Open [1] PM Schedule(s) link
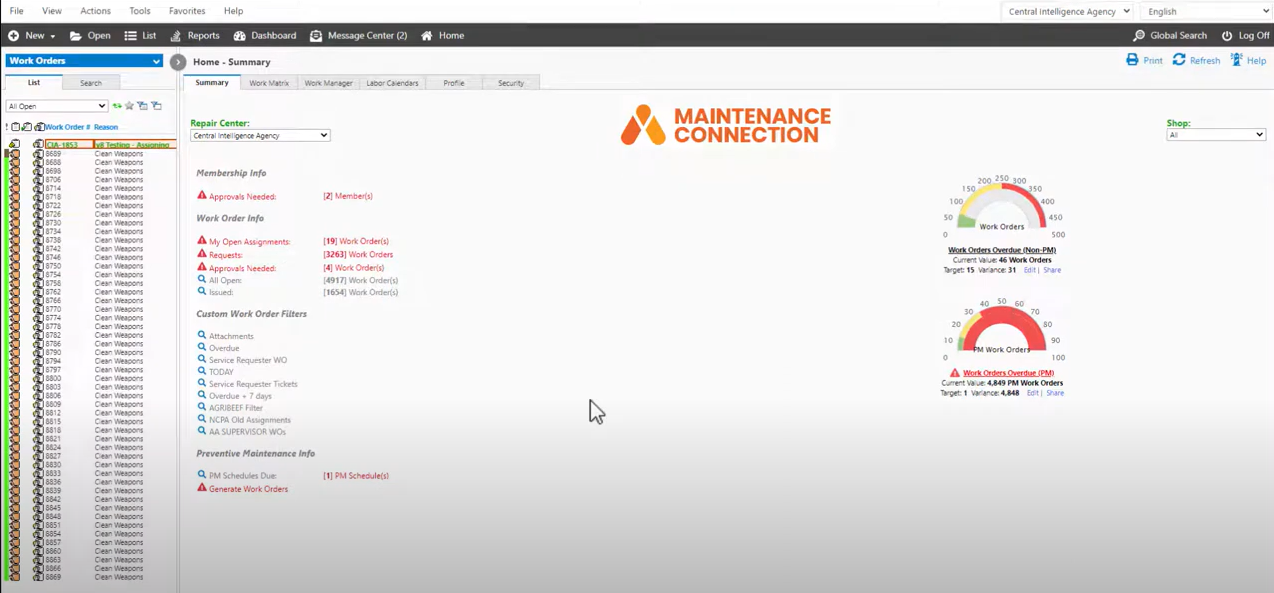The height and width of the screenshot is (593, 1274). (356, 476)
